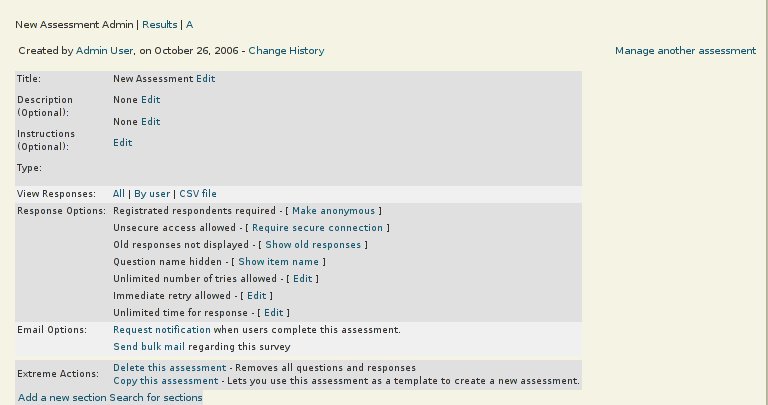Click Manage another assessment
Screen dimensions: 768x405
685,50
